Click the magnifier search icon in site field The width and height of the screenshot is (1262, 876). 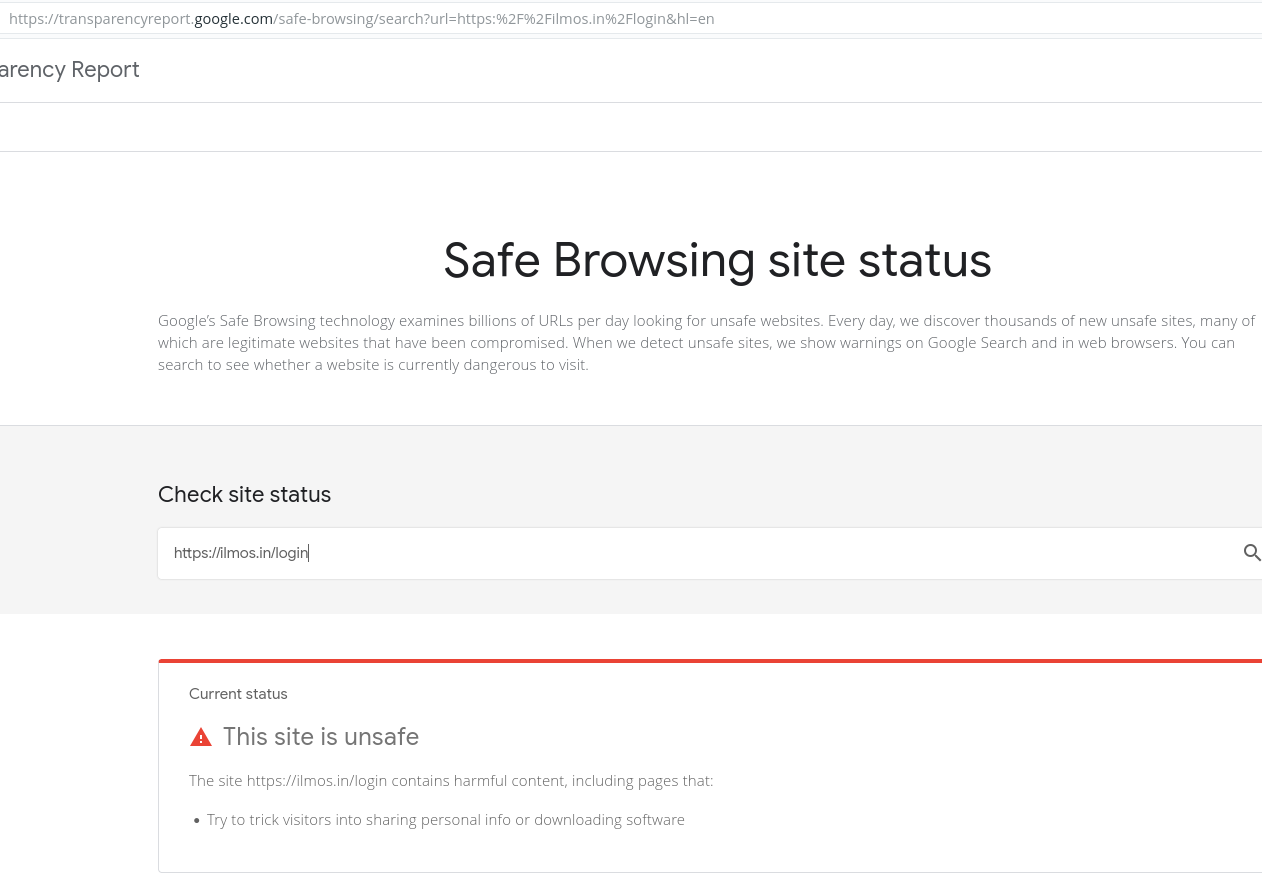pos(1251,553)
